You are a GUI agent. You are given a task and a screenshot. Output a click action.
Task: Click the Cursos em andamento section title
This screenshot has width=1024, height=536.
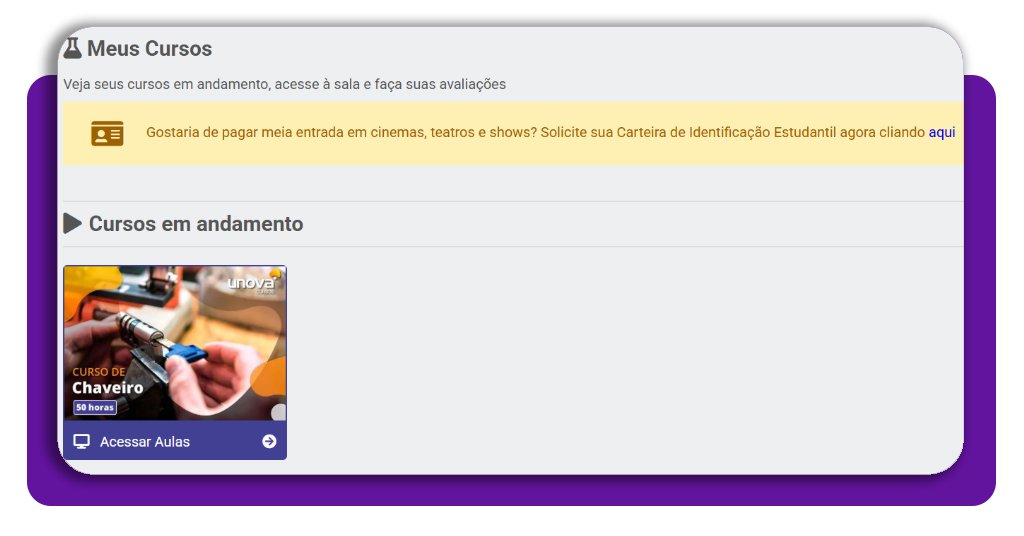196,224
